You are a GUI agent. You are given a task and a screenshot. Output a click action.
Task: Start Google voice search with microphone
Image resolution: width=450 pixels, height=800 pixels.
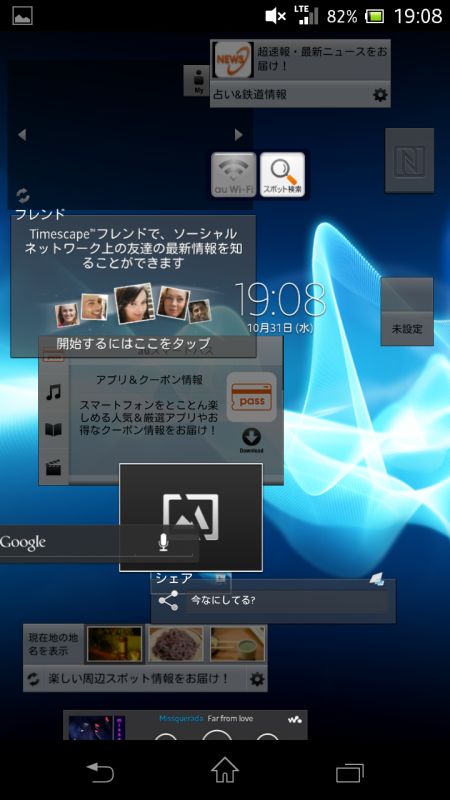coord(163,543)
